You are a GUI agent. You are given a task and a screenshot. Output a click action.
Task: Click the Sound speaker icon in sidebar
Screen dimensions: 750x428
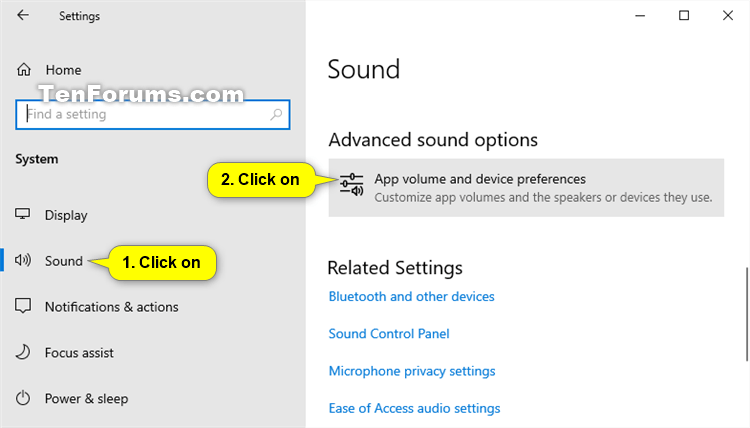(x=22, y=260)
